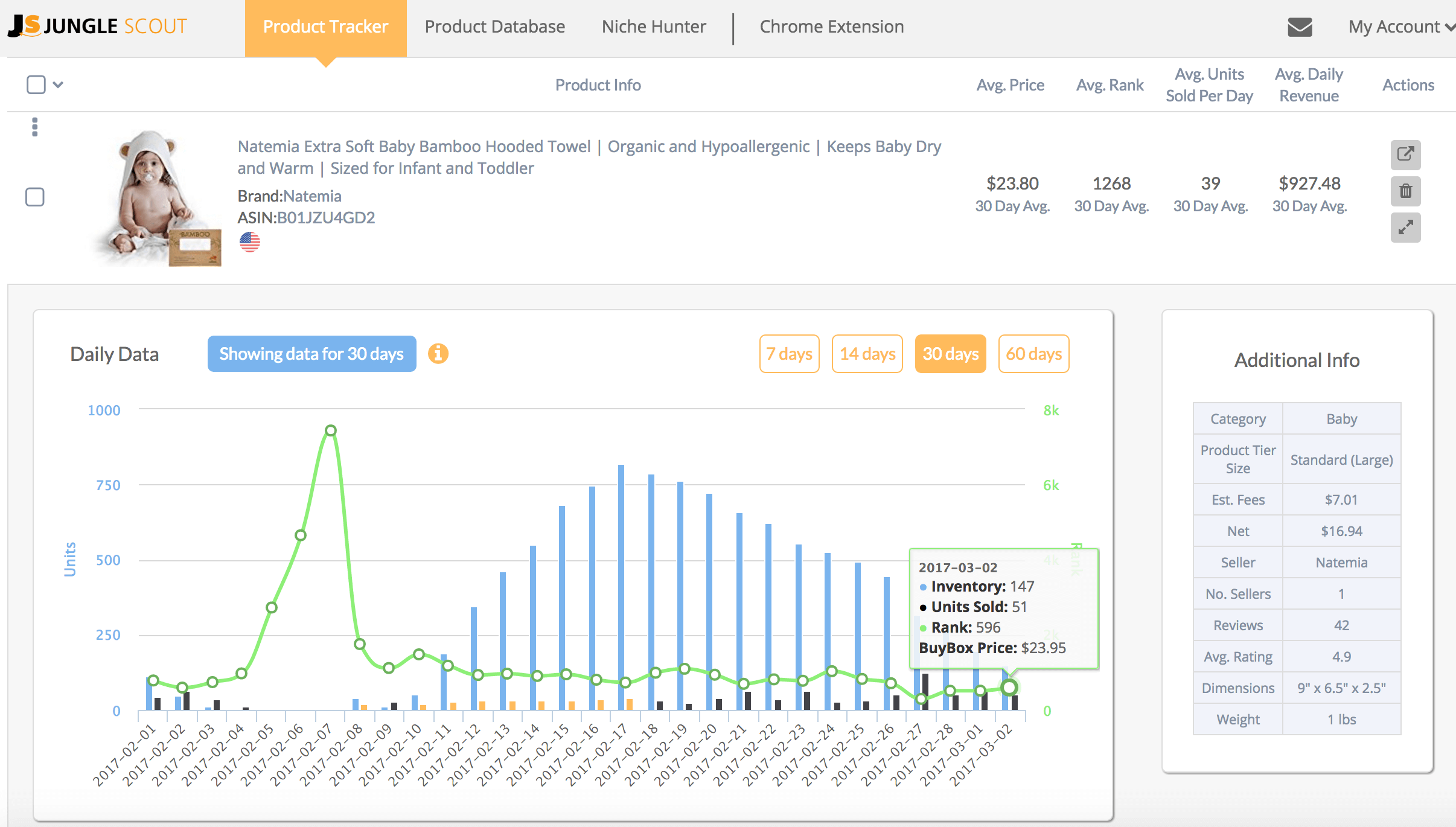Delete the tracked product with trash icon
This screenshot has width=1456, height=827.
(1405, 191)
